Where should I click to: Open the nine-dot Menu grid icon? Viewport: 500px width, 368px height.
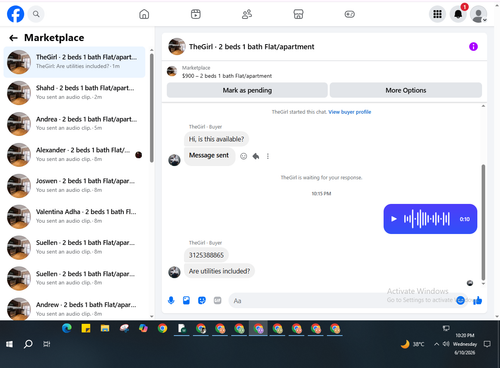point(437,14)
